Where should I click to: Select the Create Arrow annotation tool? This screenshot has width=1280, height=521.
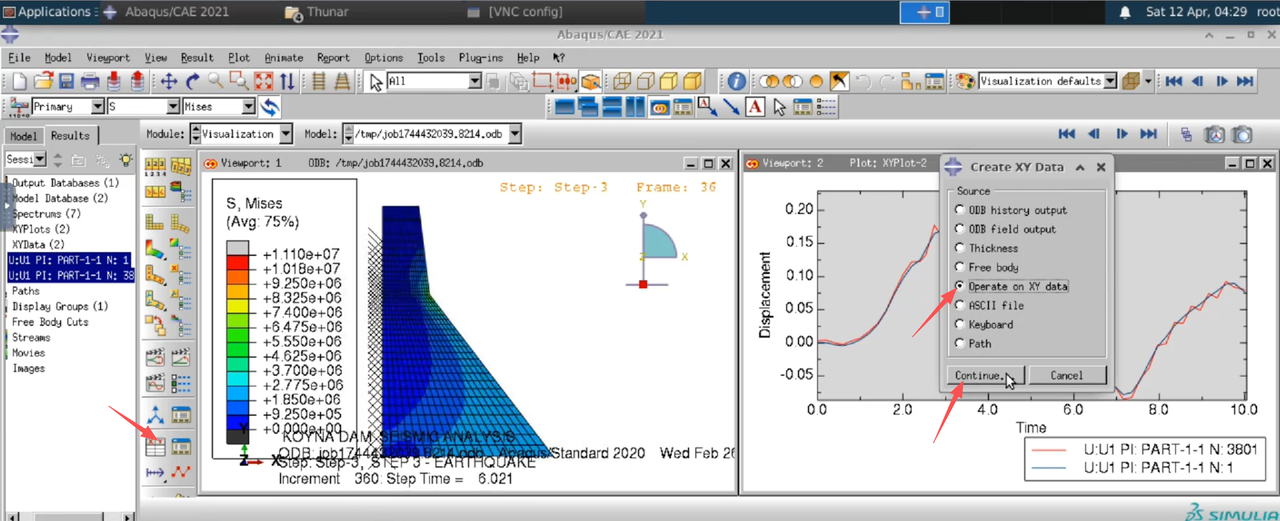[x=730, y=106]
